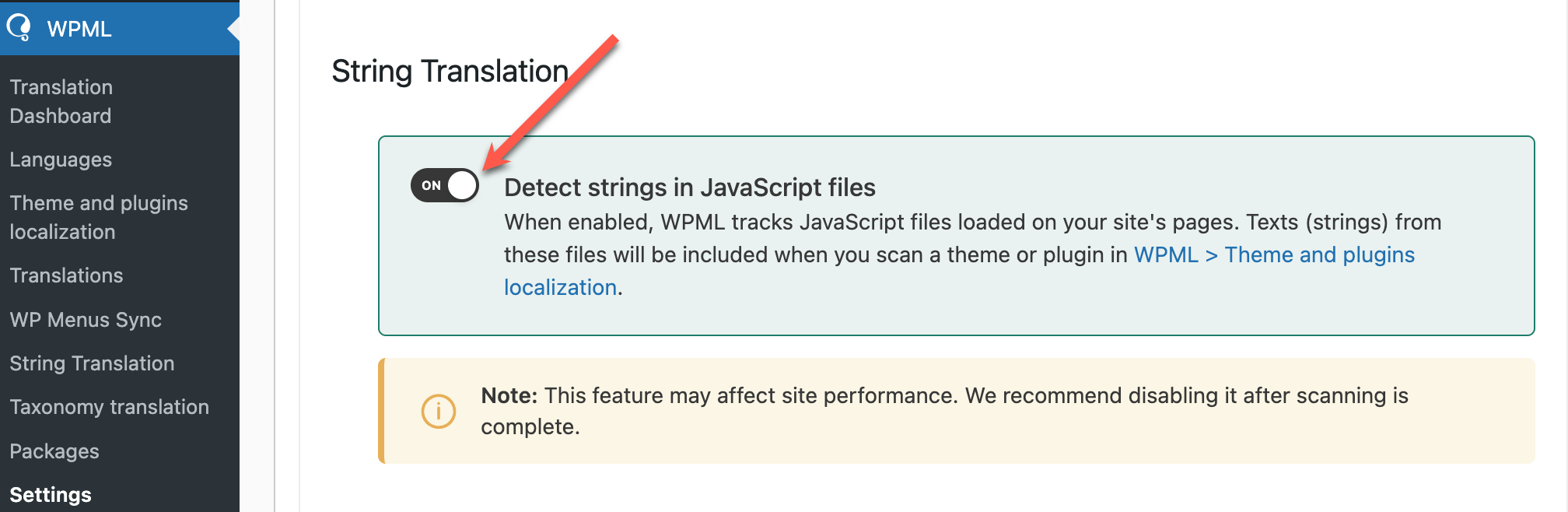The width and height of the screenshot is (1568, 512).
Task: Click the WPML logo icon
Action: 19,28
